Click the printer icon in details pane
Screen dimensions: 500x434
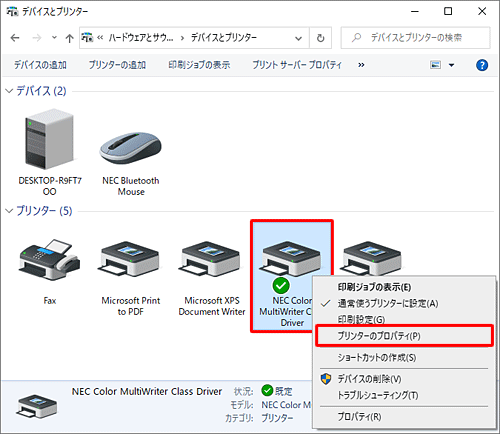(x=37, y=406)
